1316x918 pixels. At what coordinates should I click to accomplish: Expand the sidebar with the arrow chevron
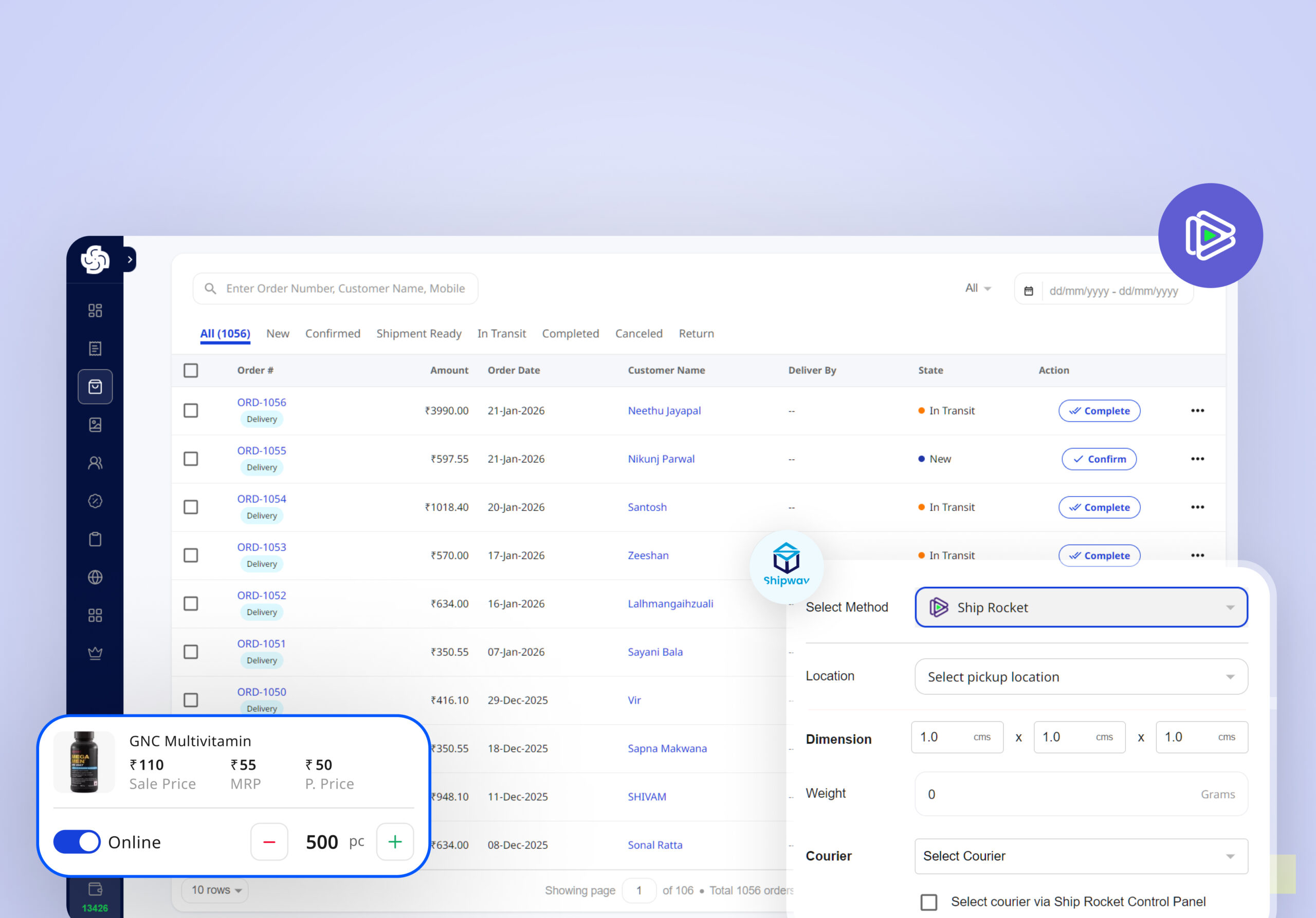[x=130, y=260]
